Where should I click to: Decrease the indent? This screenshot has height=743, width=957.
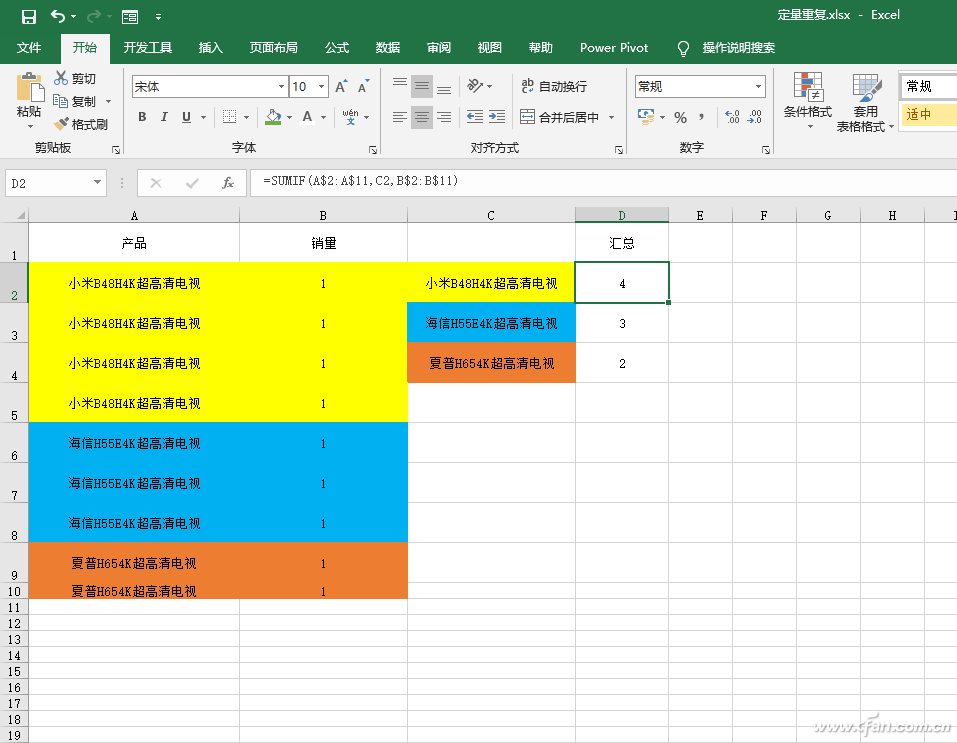coord(475,117)
